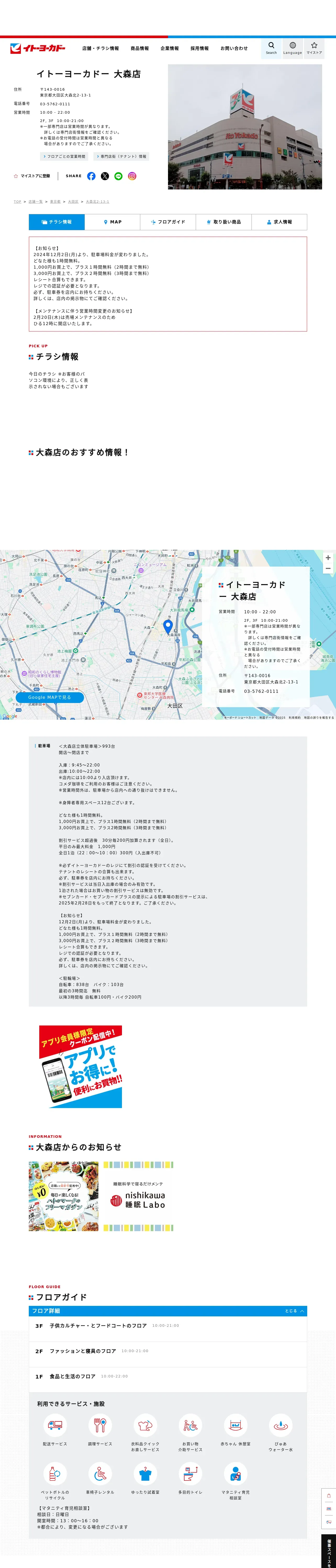Click the 多目的トイレ icon
Image resolution: width=336 pixels, height=1568 pixels.
tap(190, 1474)
